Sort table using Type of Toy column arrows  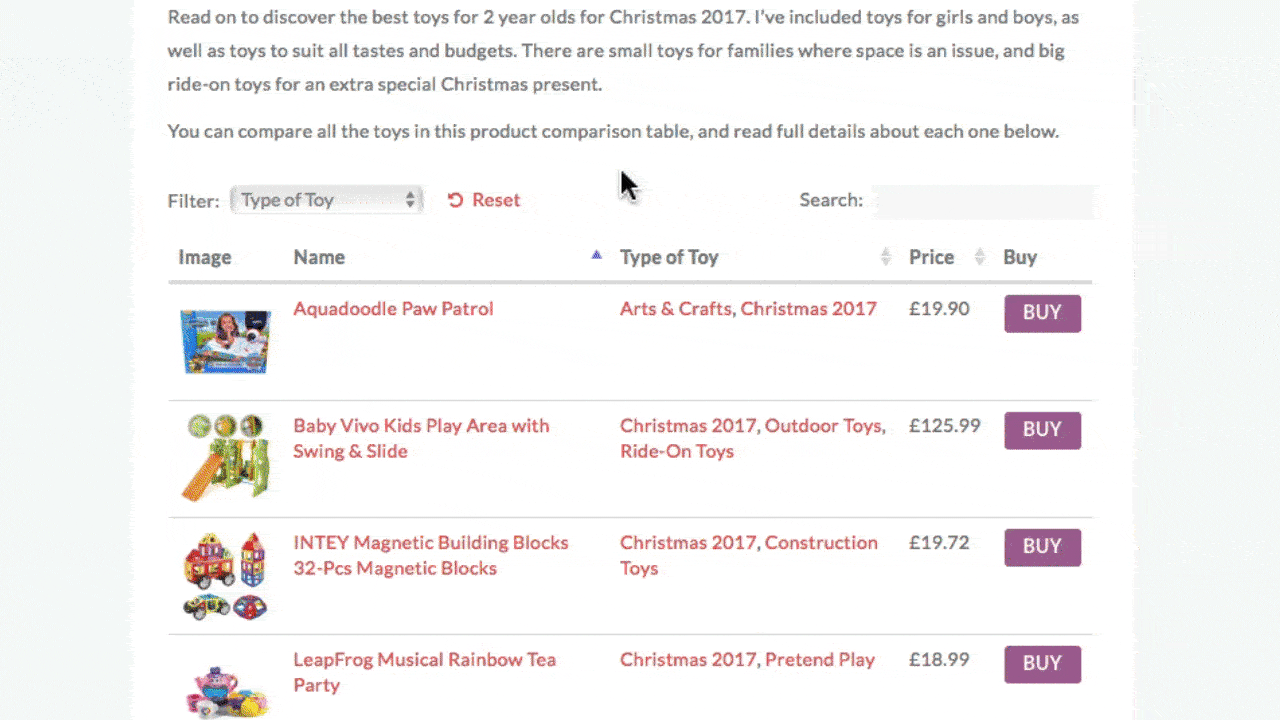(885, 257)
